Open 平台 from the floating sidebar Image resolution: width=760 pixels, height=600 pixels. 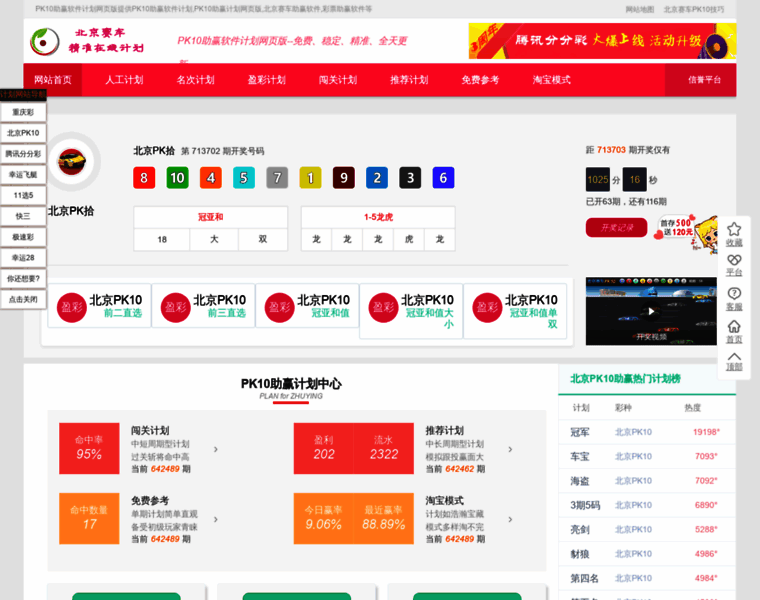click(x=734, y=260)
